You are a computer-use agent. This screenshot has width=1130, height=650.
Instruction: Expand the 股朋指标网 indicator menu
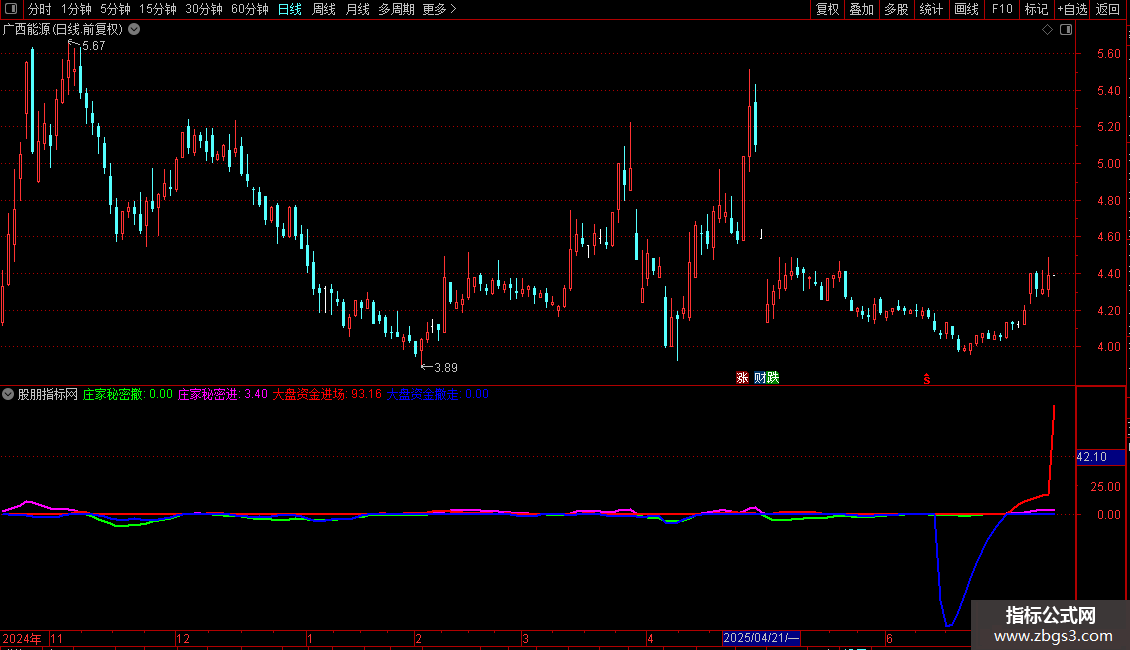[x=8, y=394]
